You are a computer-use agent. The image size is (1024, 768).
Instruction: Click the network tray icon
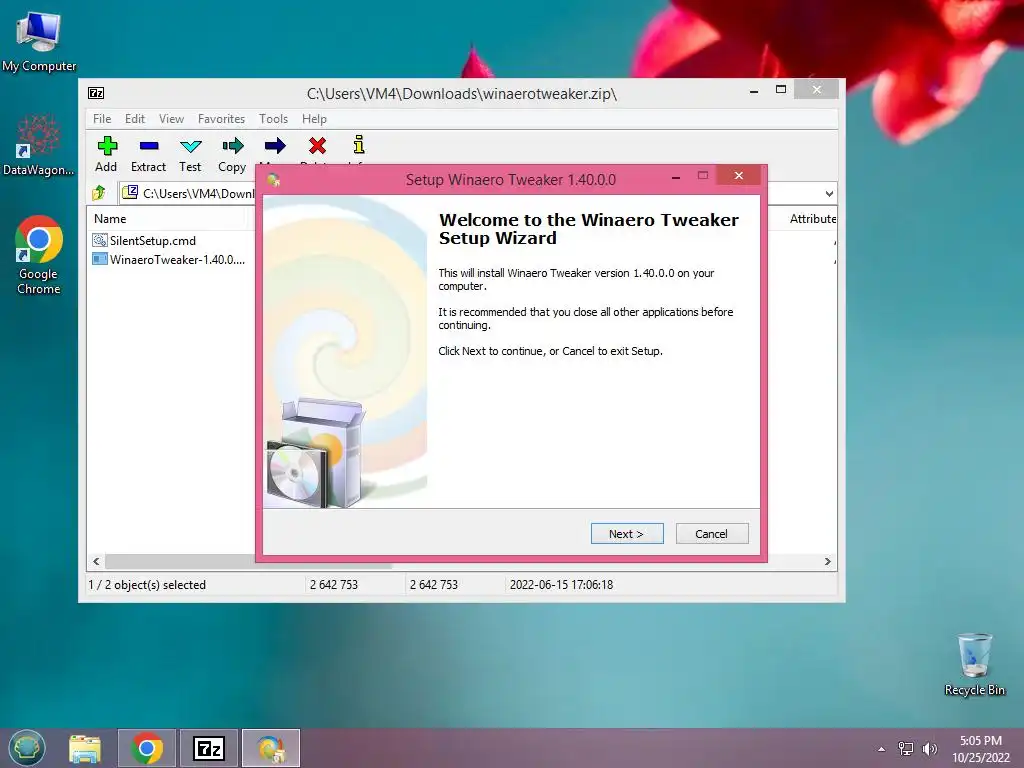[x=906, y=748]
